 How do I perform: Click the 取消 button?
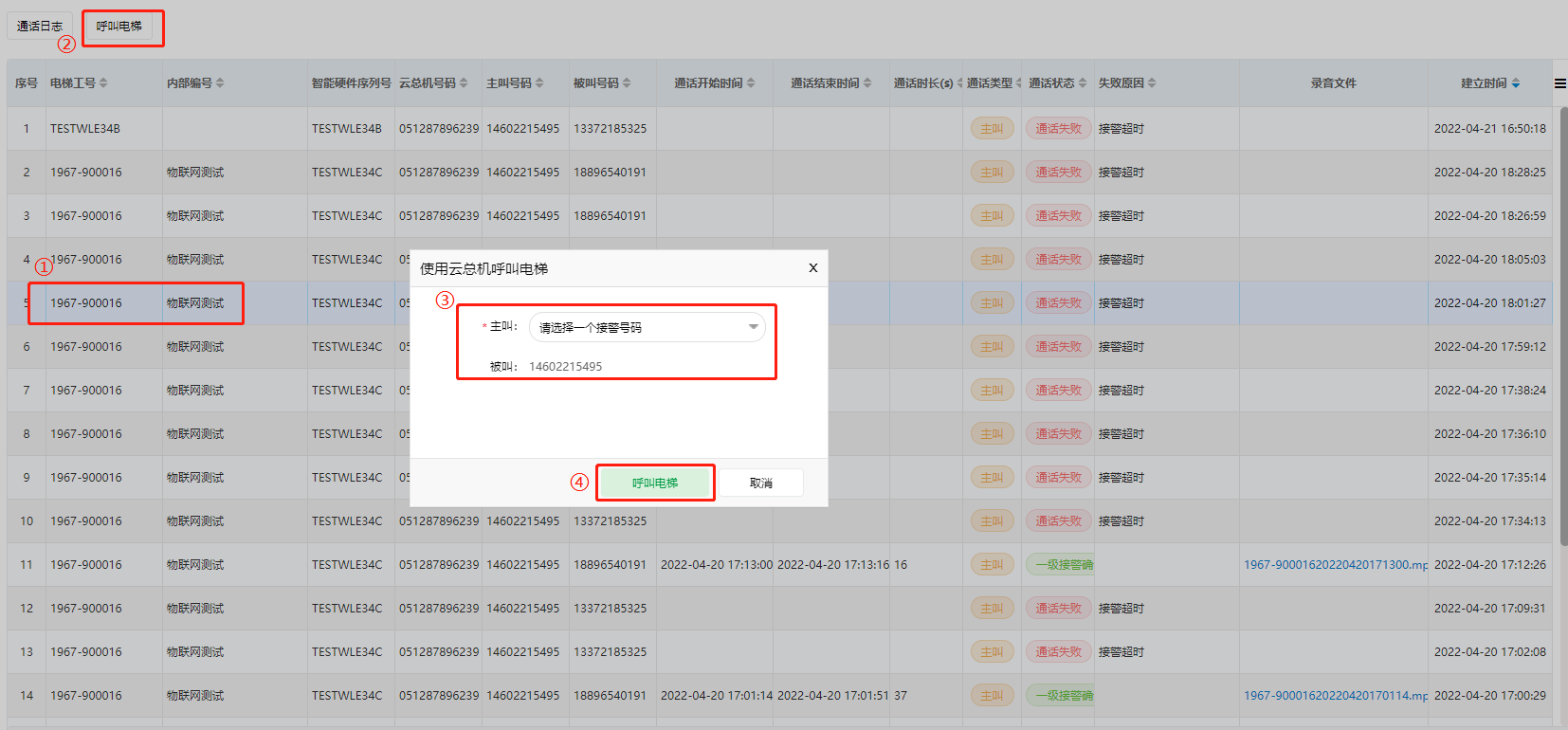[761, 483]
